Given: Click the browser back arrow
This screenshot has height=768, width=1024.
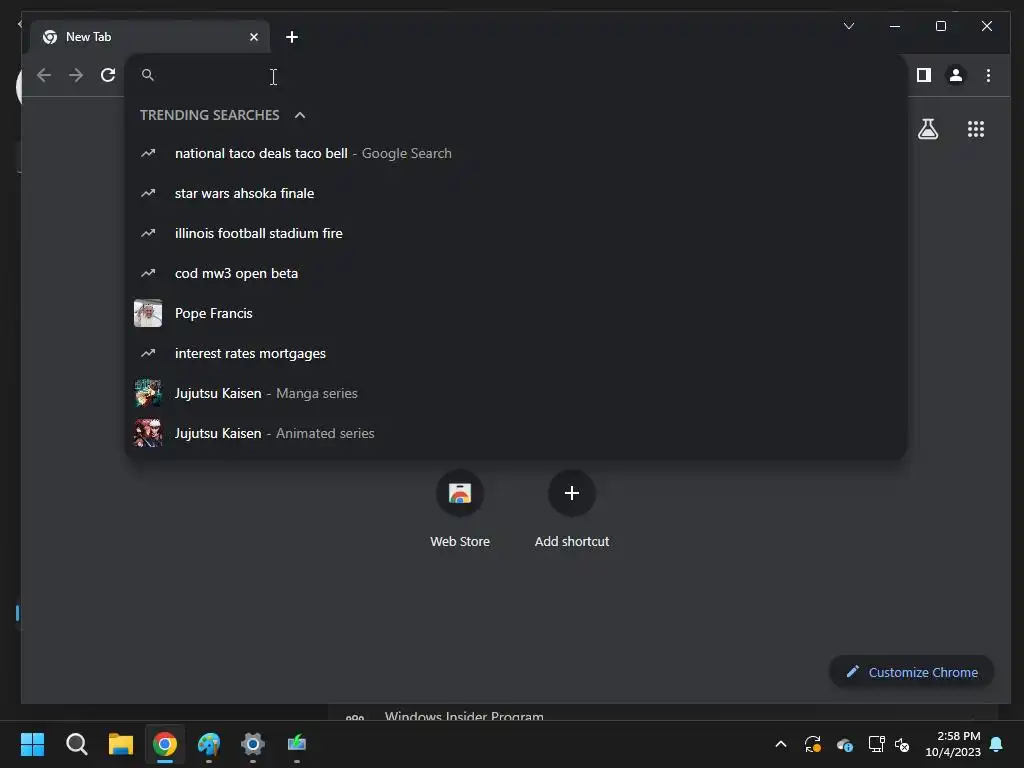Looking at the screenshot, I should coord(44,75).
